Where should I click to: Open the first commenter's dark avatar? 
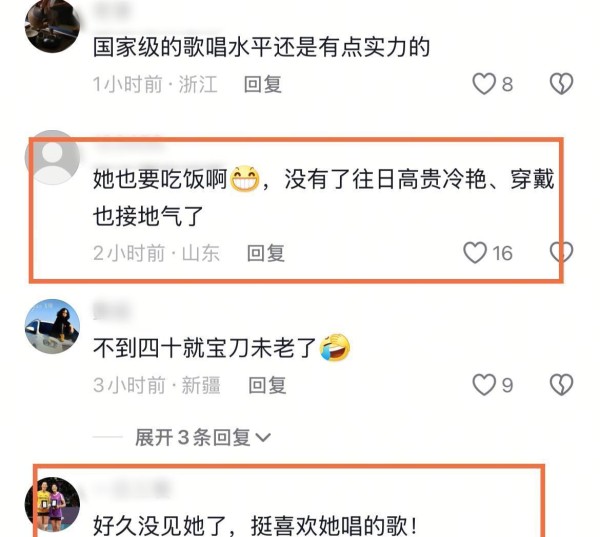click(52, 25)
